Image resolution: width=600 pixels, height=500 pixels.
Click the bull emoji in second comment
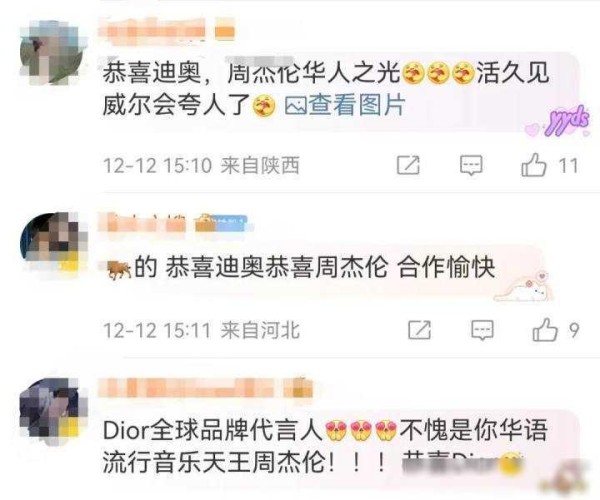119,270
